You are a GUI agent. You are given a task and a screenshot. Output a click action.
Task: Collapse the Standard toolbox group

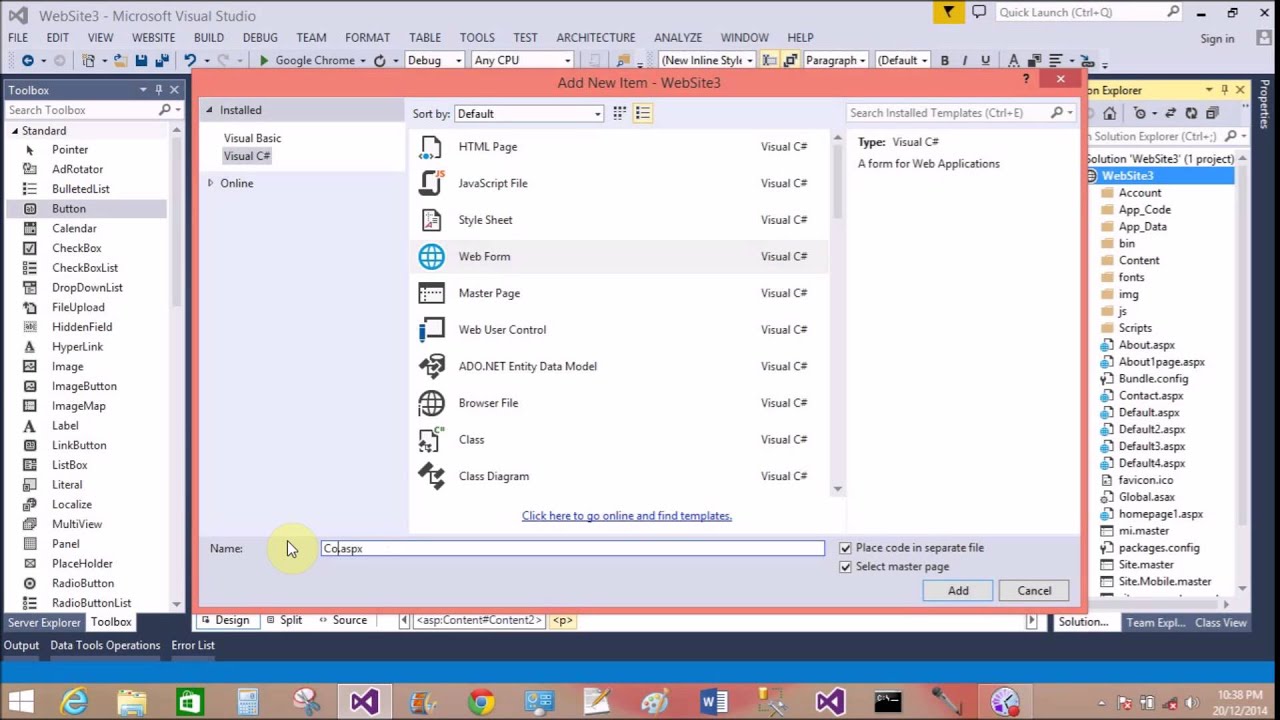pos(15,131)
